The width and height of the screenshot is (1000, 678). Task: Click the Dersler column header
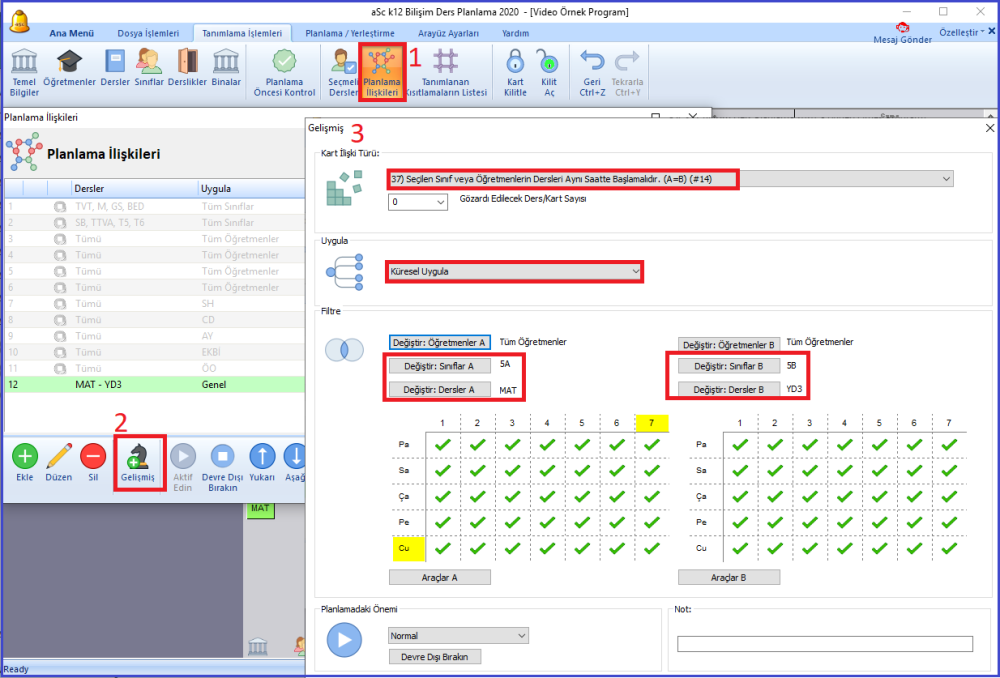pos(135,189)
